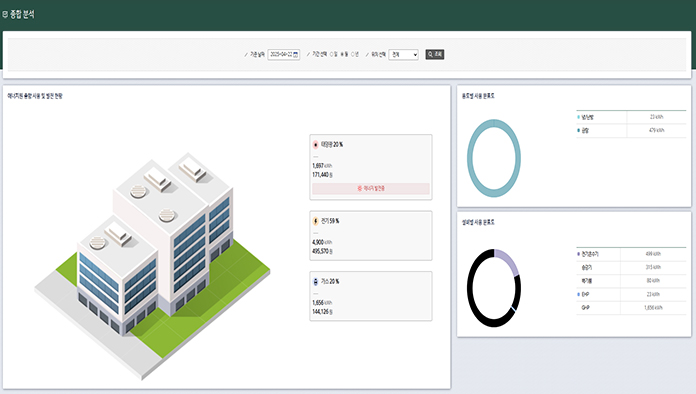The image size is (696, 394).
Task: Click the pink energy generation banner
Action: pos(371,189)
